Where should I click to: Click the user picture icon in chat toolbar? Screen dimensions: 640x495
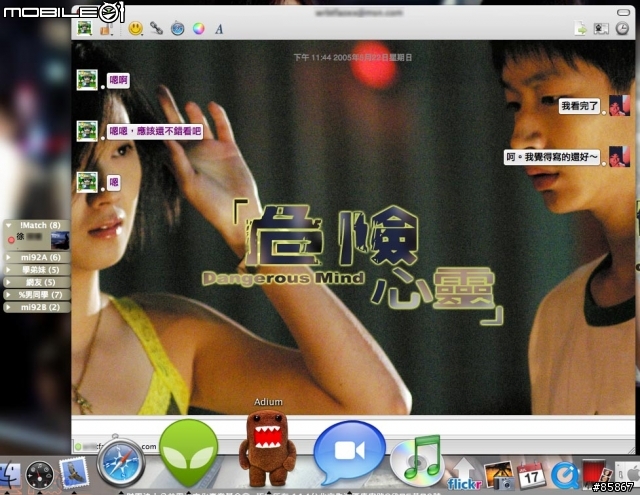tap(84, 28)
